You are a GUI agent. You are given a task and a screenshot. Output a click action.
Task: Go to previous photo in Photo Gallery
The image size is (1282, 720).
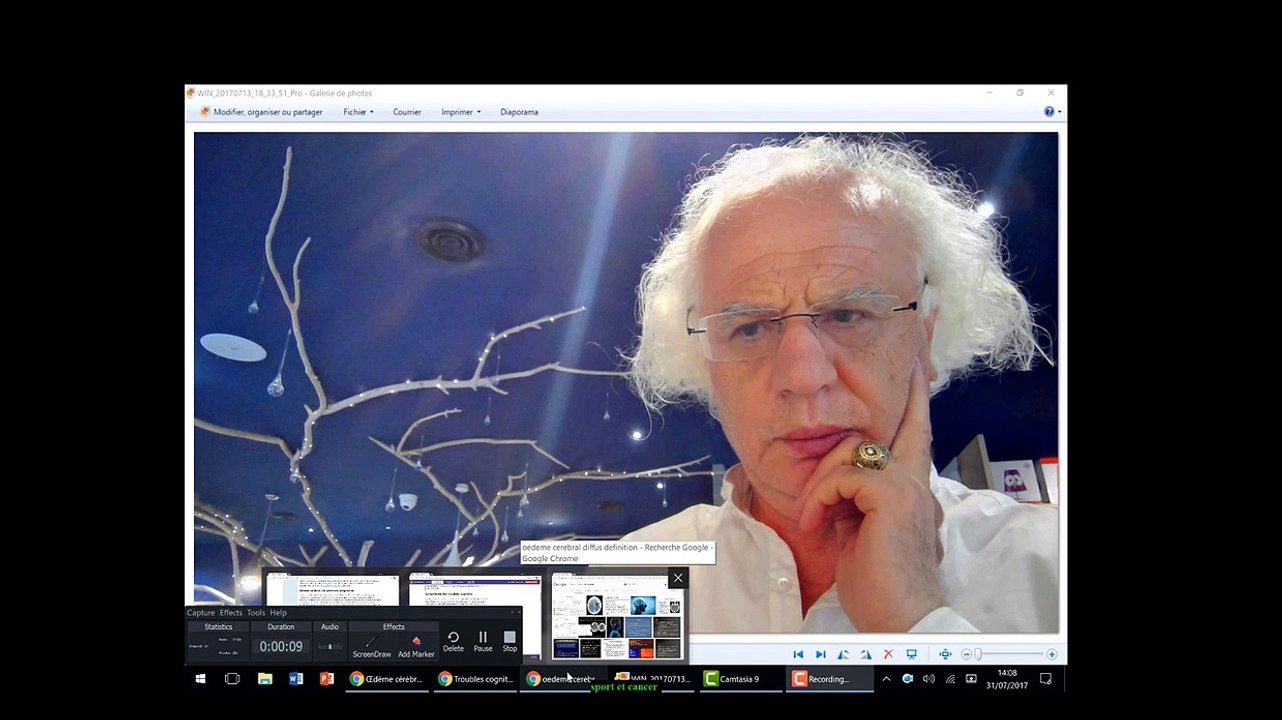coord(798,654)
